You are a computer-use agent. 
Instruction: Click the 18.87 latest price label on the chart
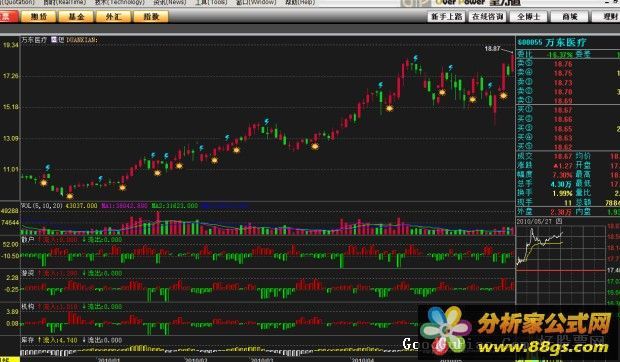(492, 49)
